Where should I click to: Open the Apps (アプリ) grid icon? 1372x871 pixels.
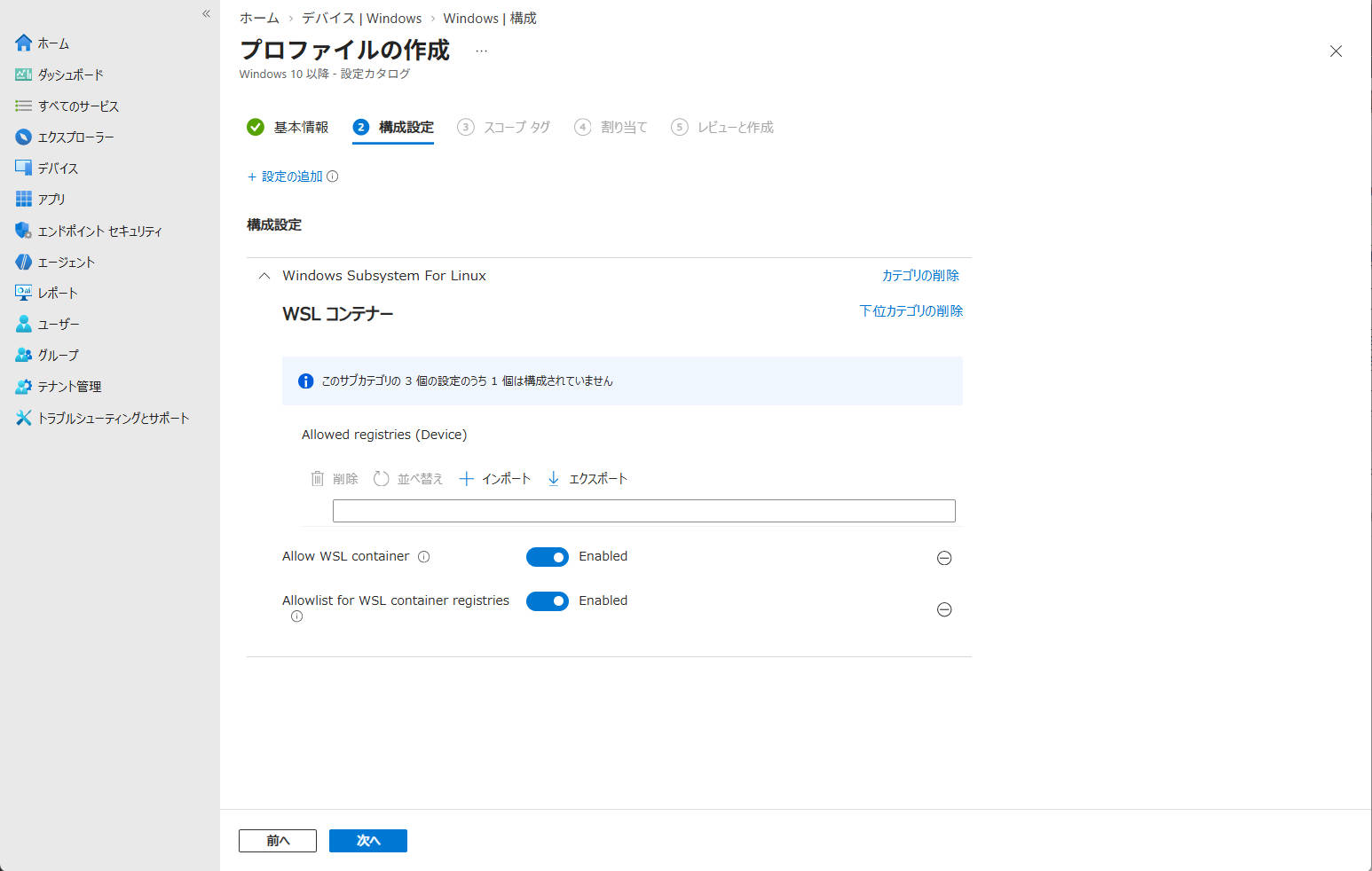[x=24, y=199]
